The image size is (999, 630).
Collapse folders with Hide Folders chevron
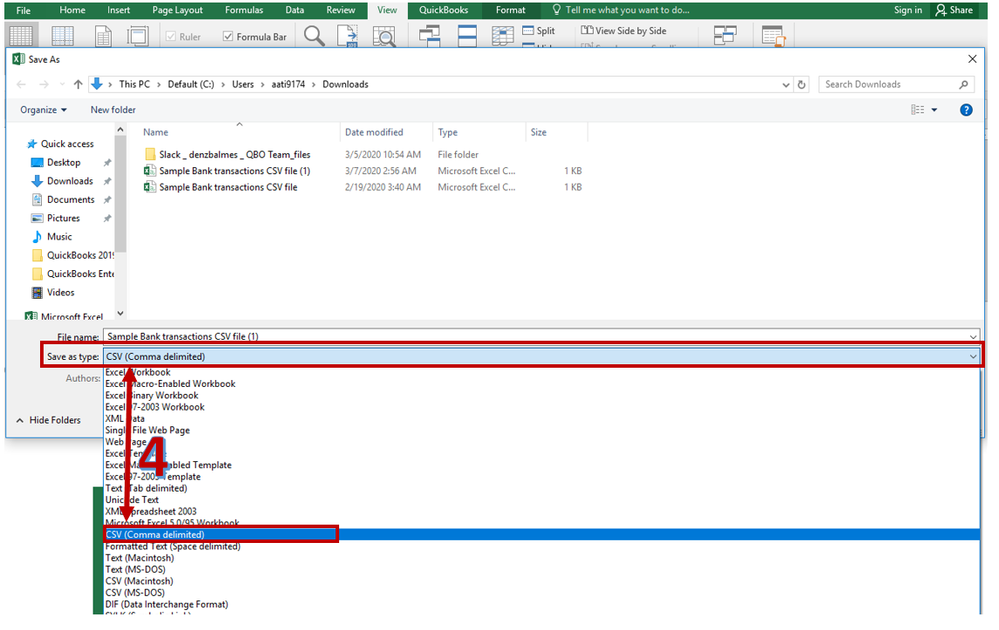[20, 420]
